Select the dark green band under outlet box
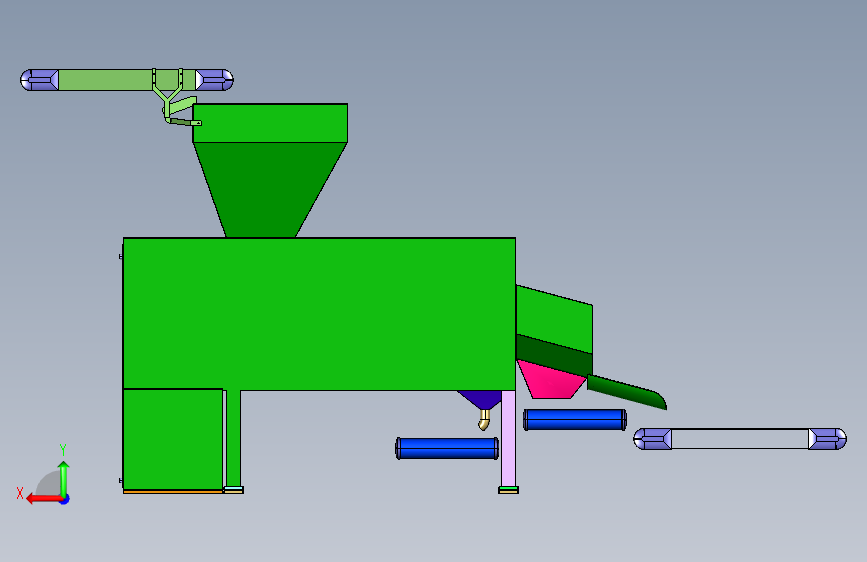867x562 pixels. point(554,354)
